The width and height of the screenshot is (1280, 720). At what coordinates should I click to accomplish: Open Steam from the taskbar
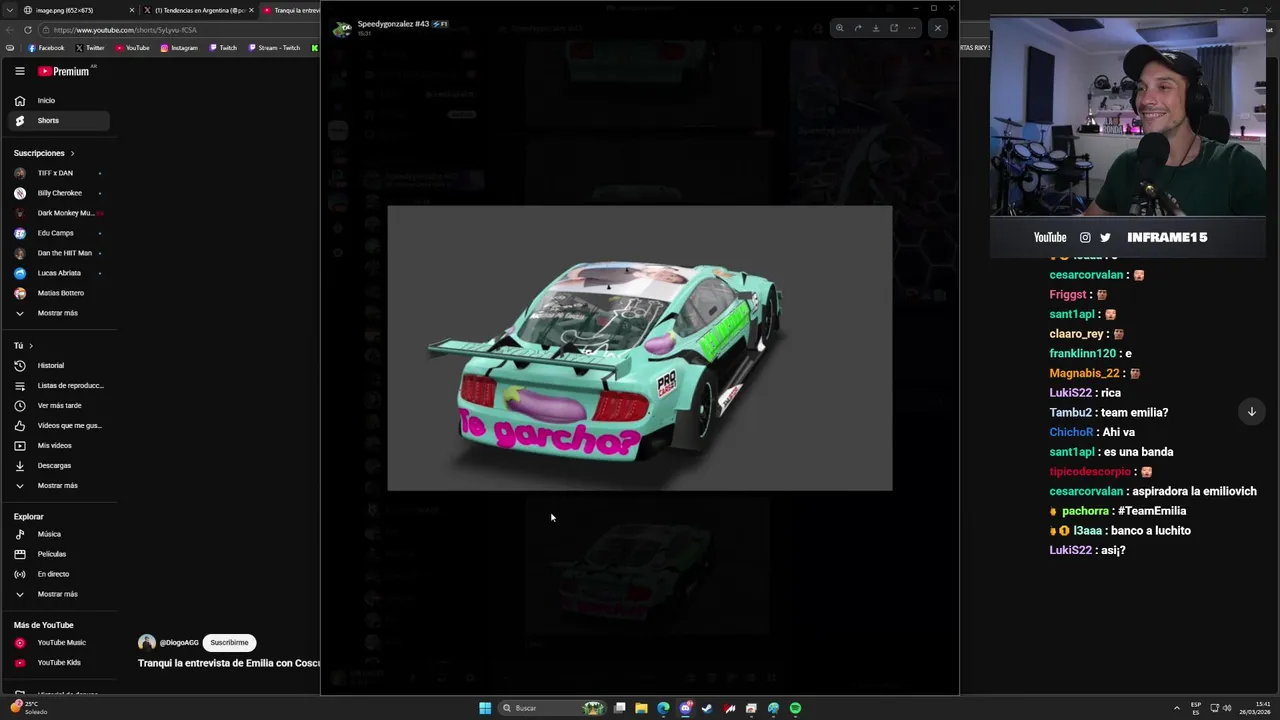[707, 708]
